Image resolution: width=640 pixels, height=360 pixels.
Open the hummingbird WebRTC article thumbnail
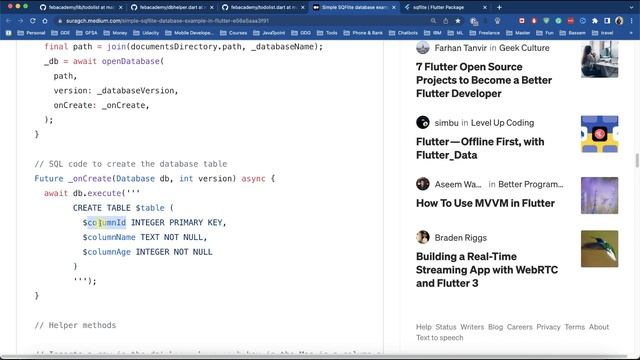point(600,249)
